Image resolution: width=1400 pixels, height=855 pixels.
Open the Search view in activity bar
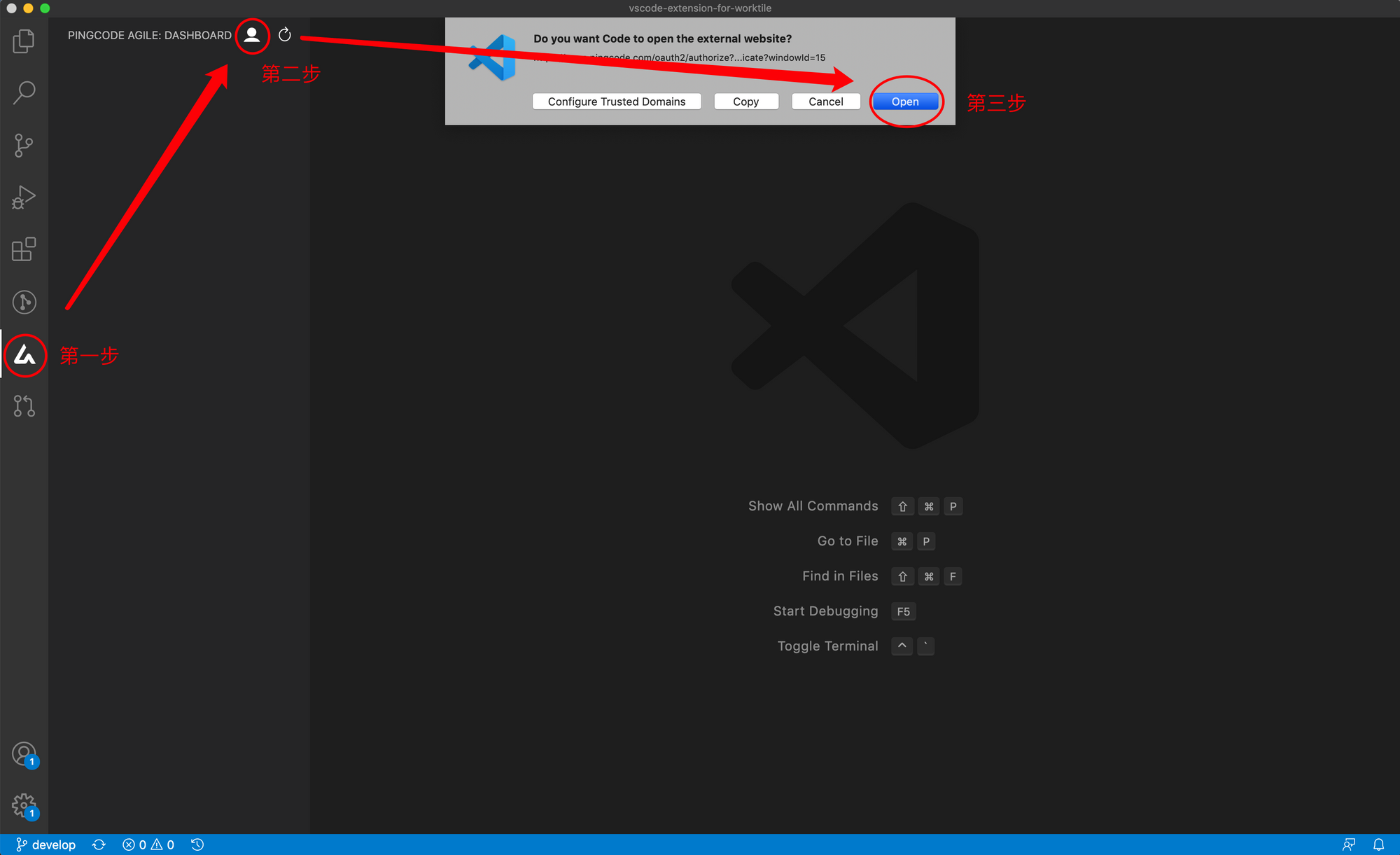[x=24, y=92]
